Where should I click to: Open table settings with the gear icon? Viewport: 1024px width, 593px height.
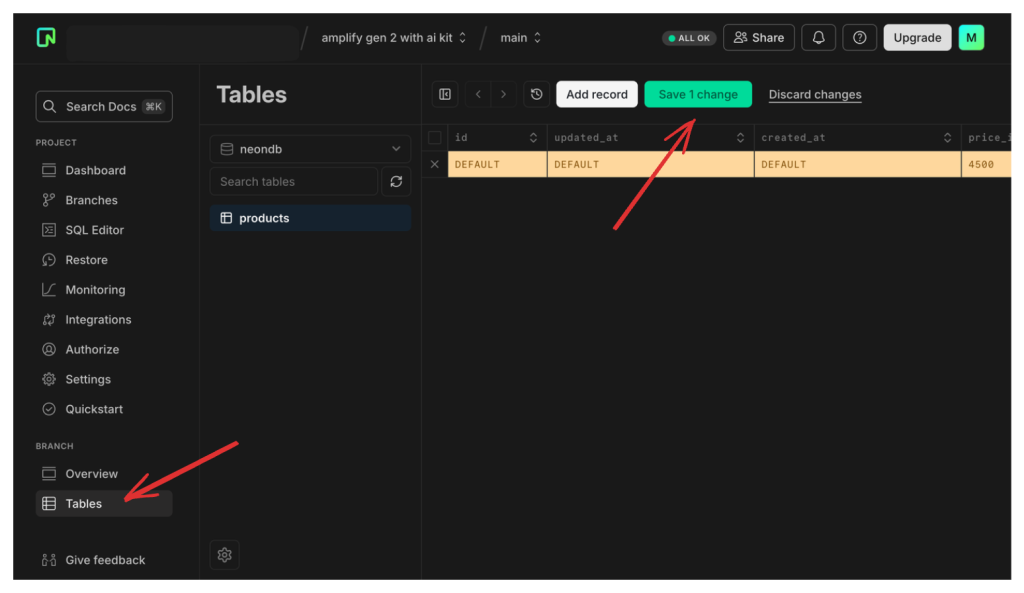[x=224, y=554]
